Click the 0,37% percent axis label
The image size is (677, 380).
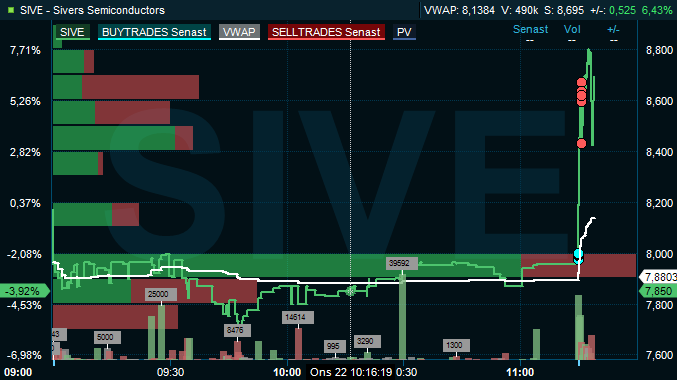click(x=25, y=203)
